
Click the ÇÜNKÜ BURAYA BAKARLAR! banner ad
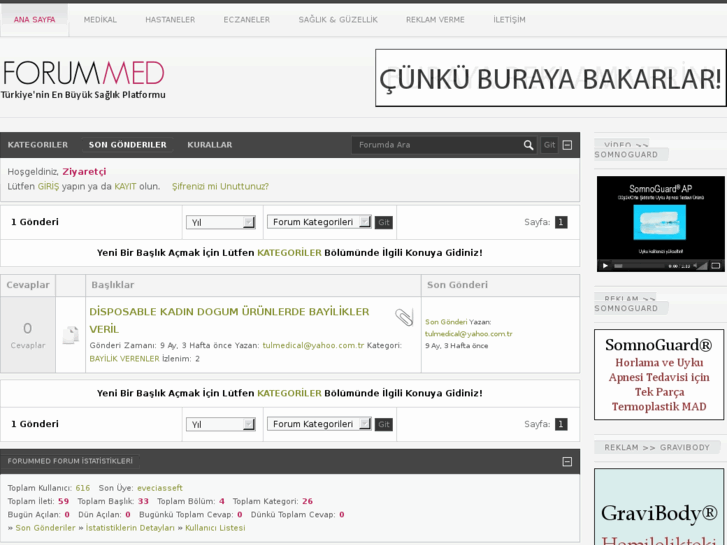(x=550, y=78)
